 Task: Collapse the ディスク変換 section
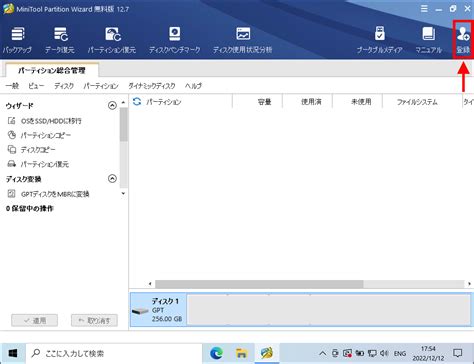coord(112,179)
